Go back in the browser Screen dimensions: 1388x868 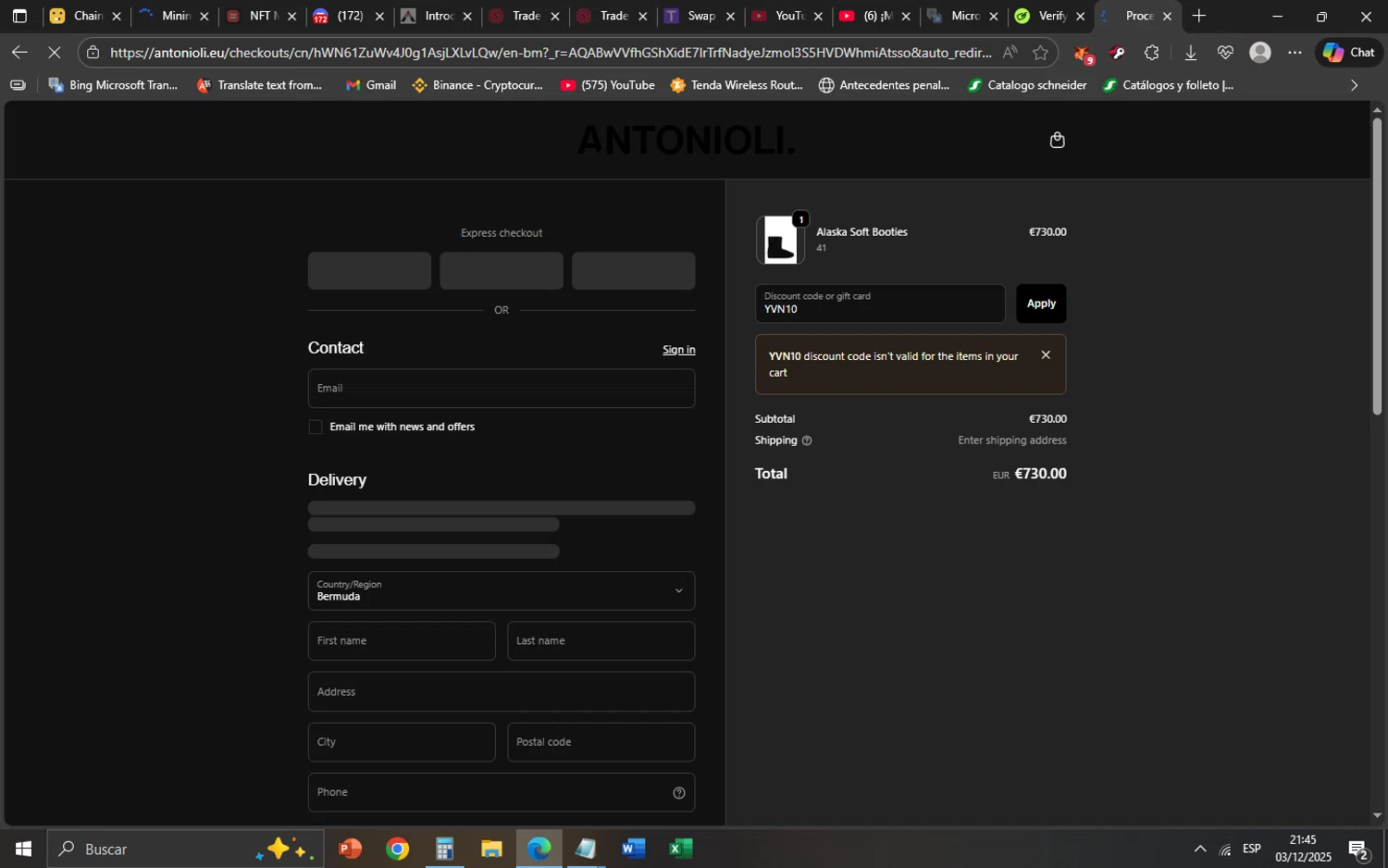pyautogui.click(x=19, y=53)
